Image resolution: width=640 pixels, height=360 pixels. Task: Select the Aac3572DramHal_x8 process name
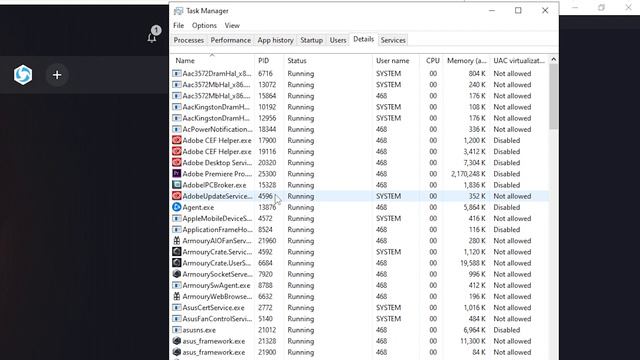point(217,73)
